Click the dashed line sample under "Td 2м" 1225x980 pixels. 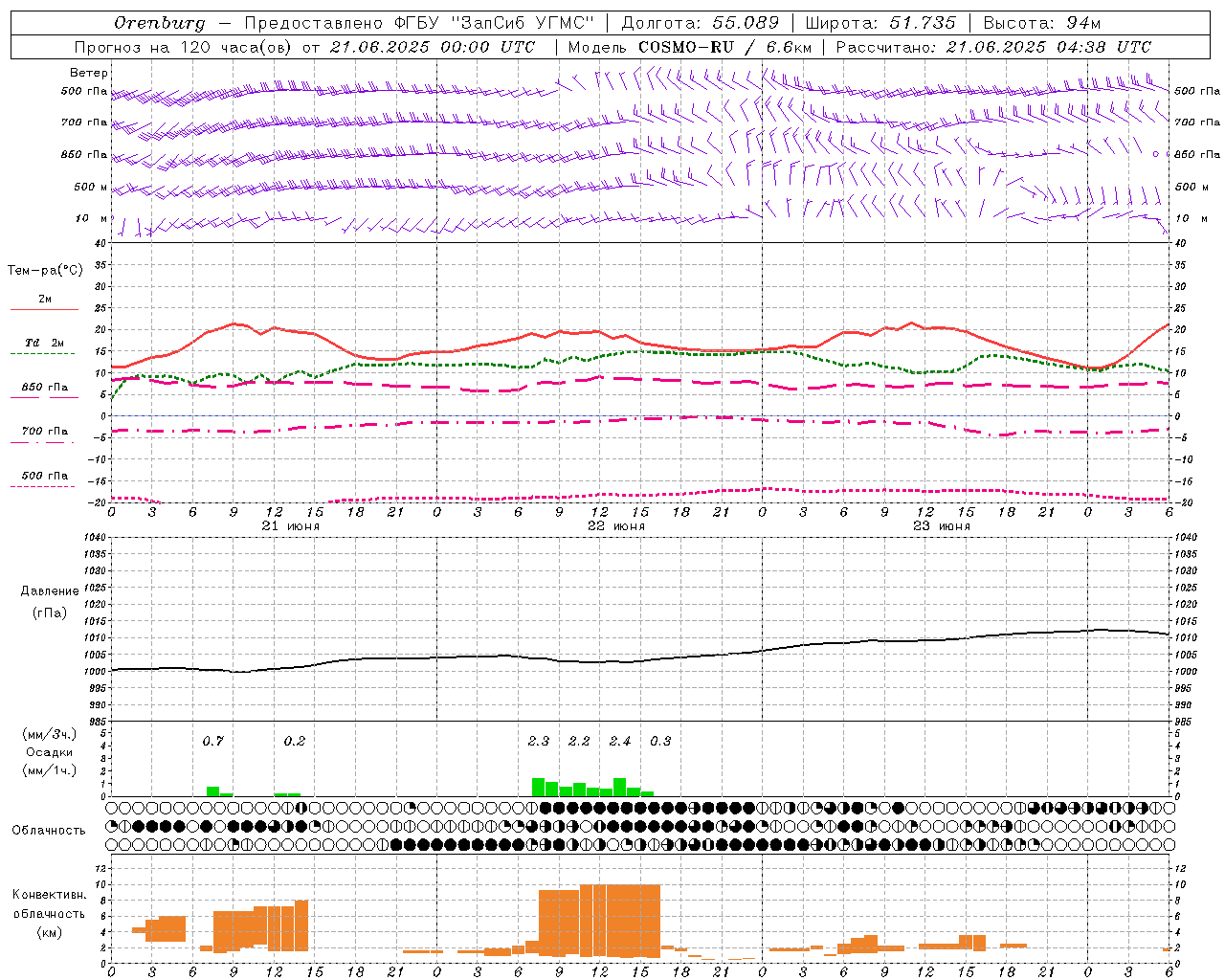pos(42,353)
